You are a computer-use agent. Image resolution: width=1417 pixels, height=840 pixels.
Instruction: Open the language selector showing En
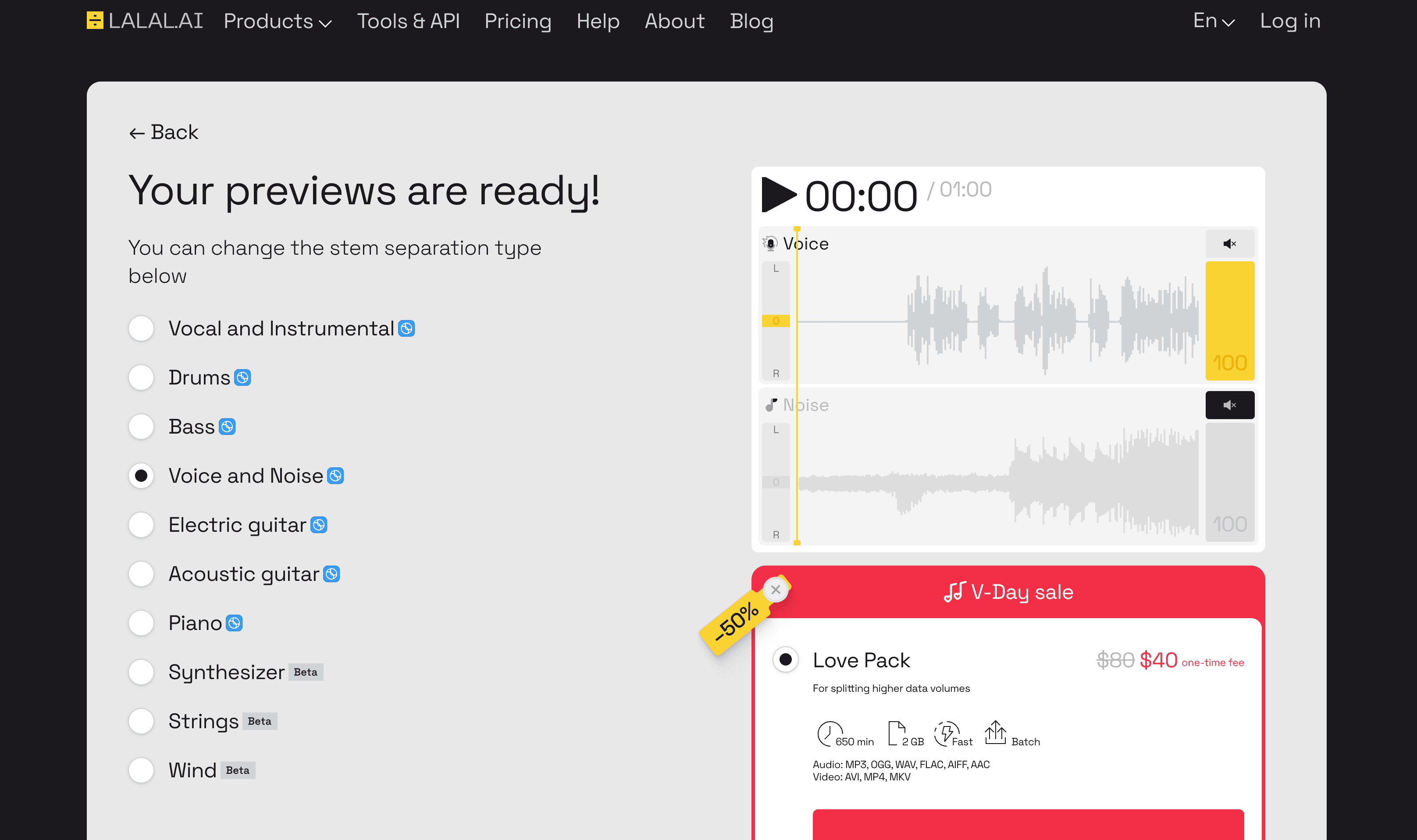pos(1213,21)
